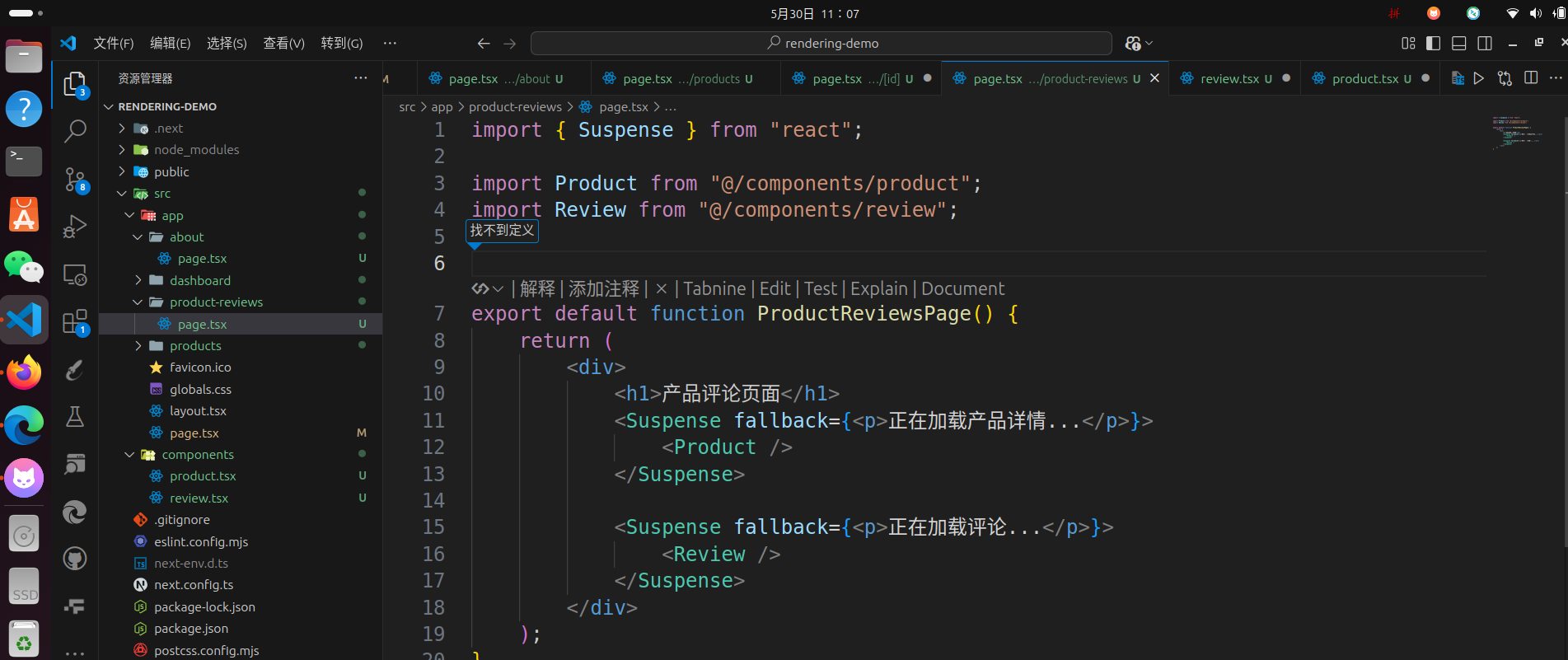Open the 选择(S) menu
This screenshot has width=1568, height=660.
(227, 44)
